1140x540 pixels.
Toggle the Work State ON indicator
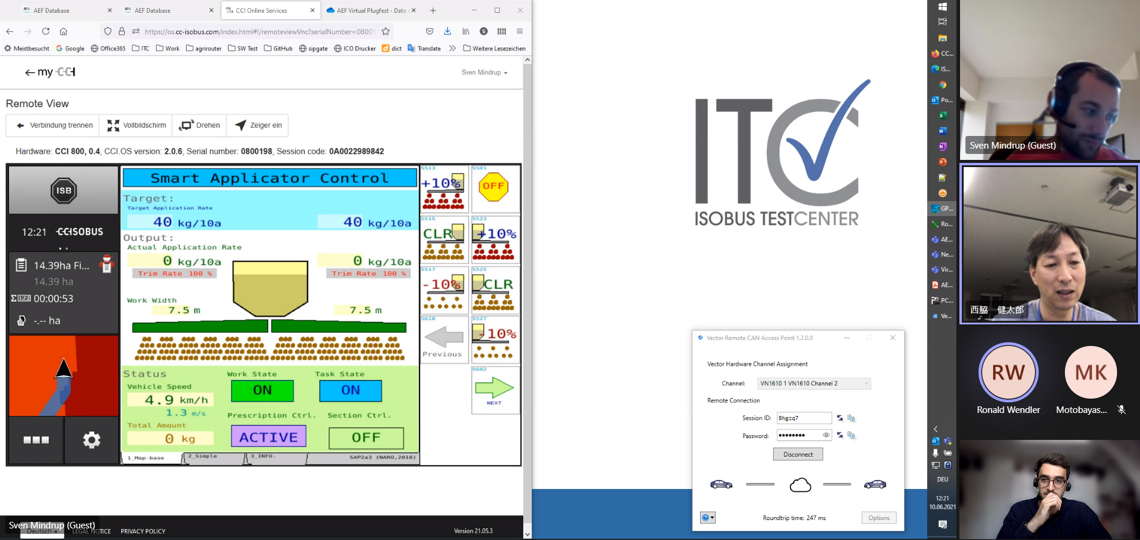tap(262, 390)
